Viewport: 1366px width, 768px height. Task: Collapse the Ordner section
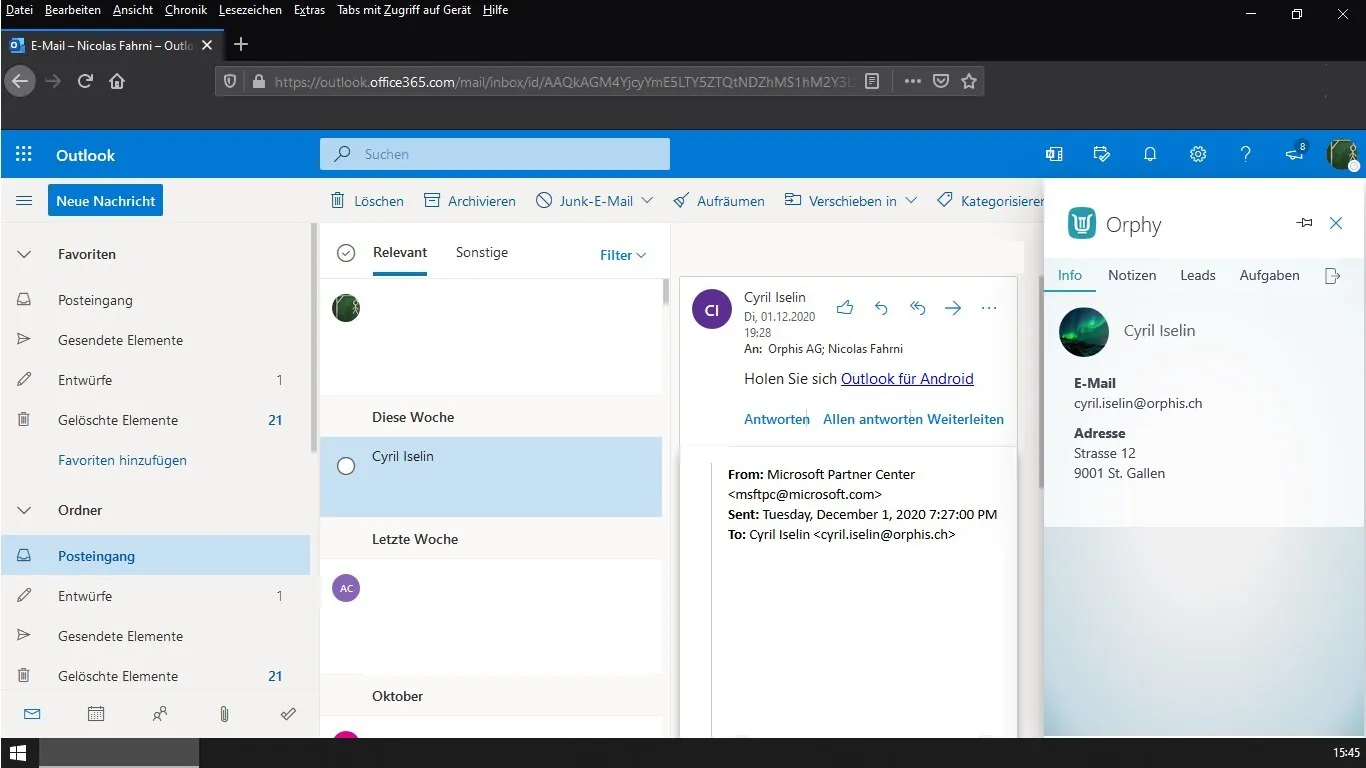[x=24, y=510]
